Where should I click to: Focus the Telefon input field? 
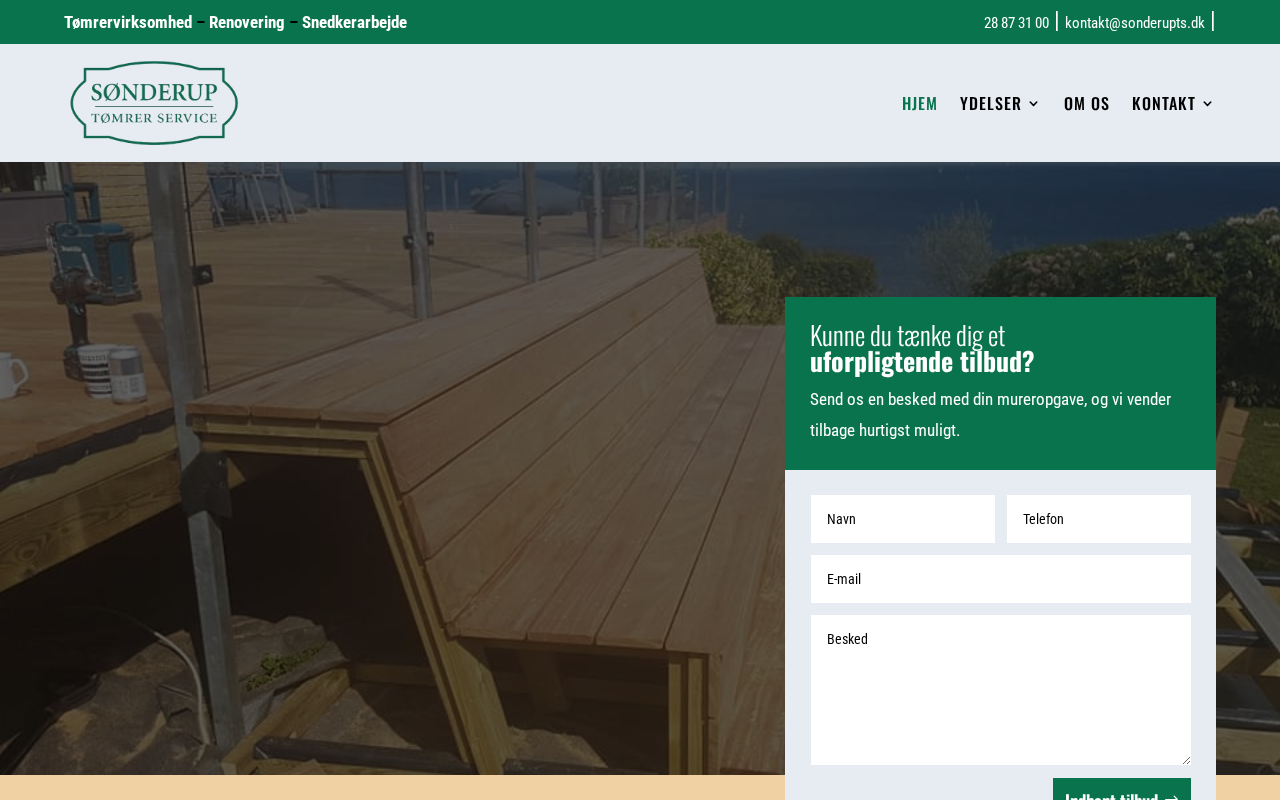1099,519
